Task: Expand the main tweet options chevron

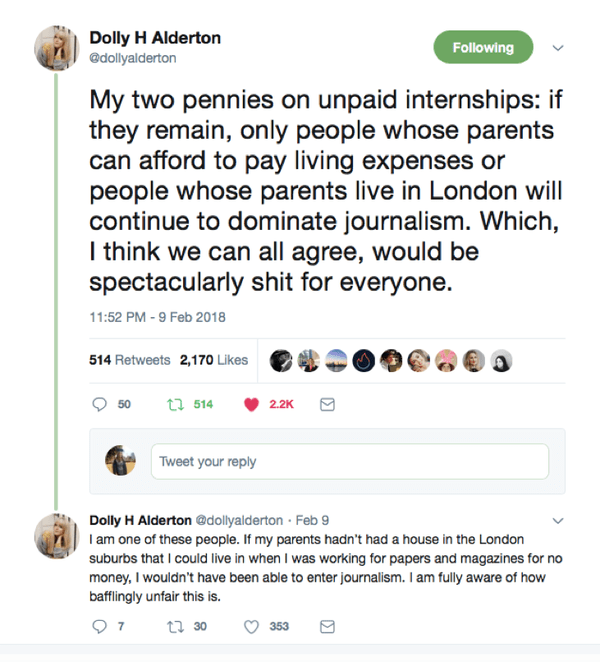Action: pos(558,47)
